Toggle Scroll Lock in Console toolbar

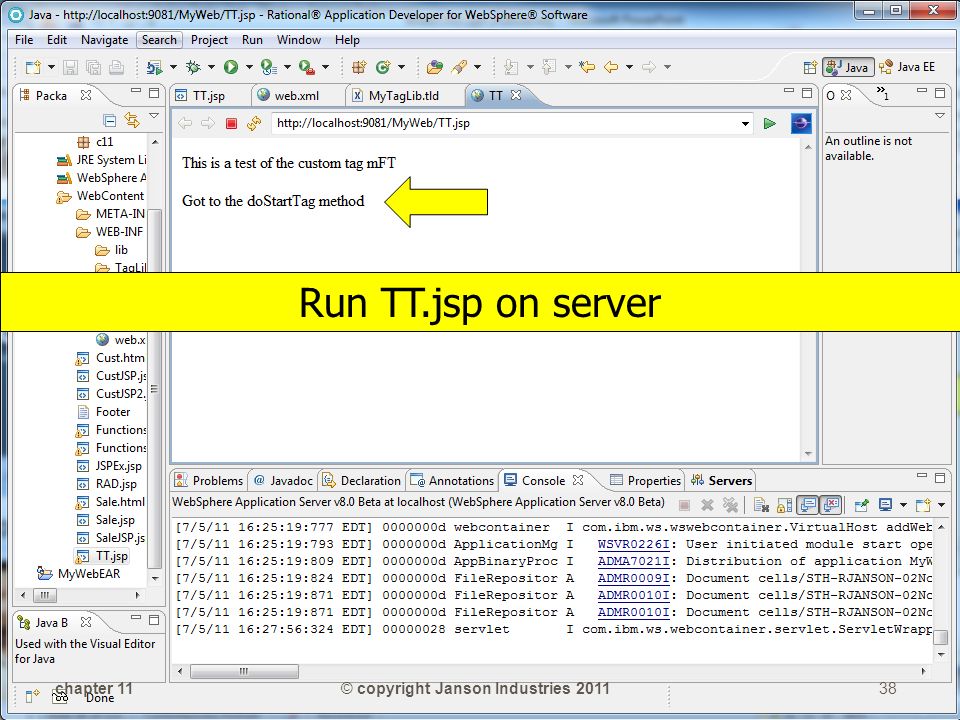[784, 505]
